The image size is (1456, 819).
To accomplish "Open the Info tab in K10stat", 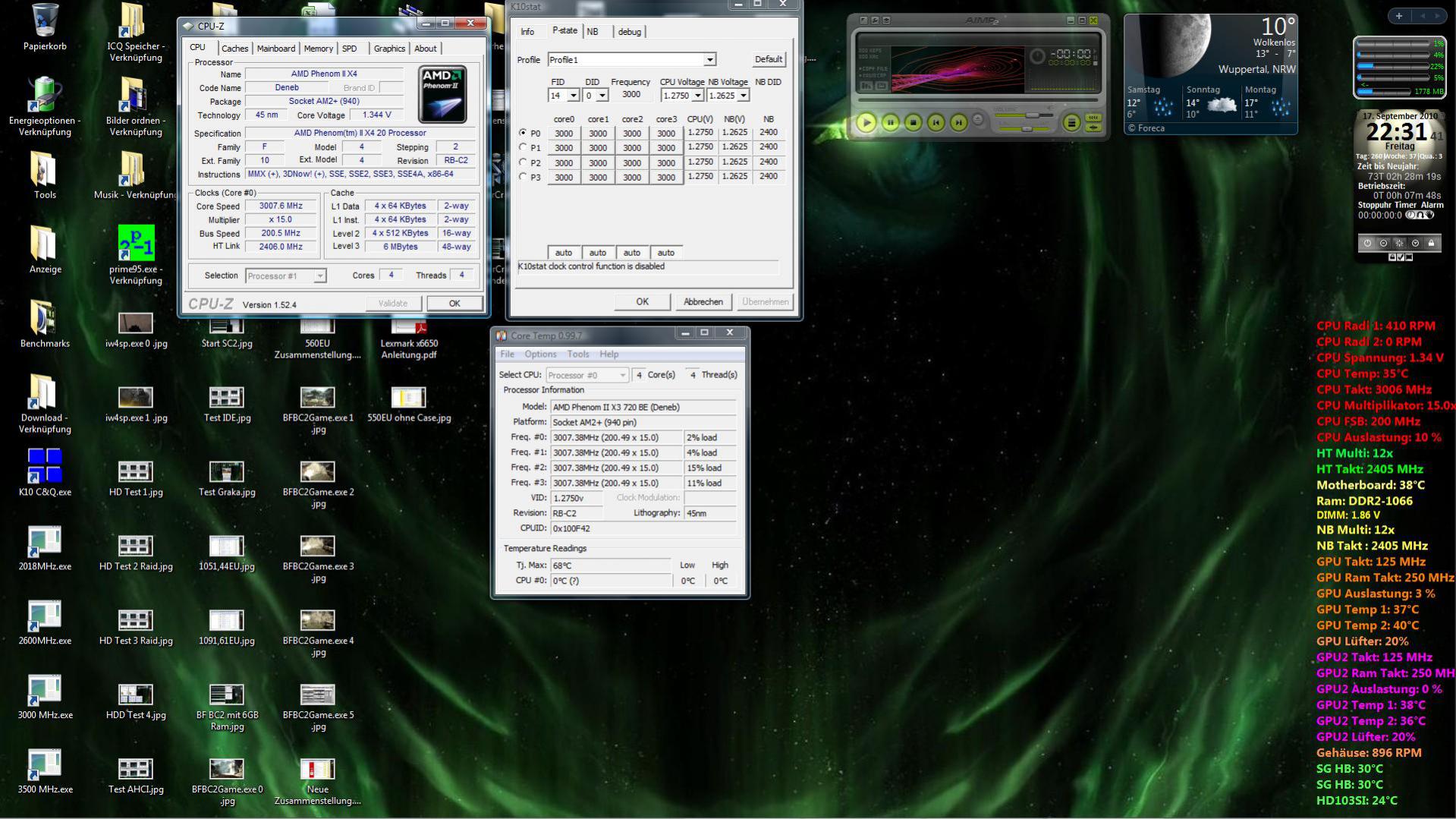I will click(527, 32).
